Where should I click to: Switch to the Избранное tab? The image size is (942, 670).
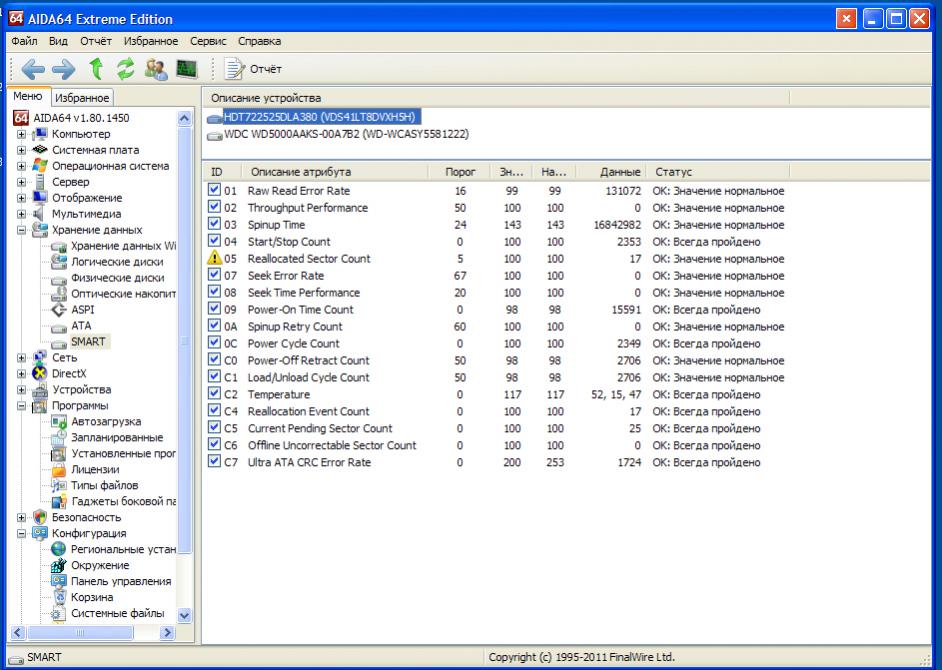pos(82,98)
